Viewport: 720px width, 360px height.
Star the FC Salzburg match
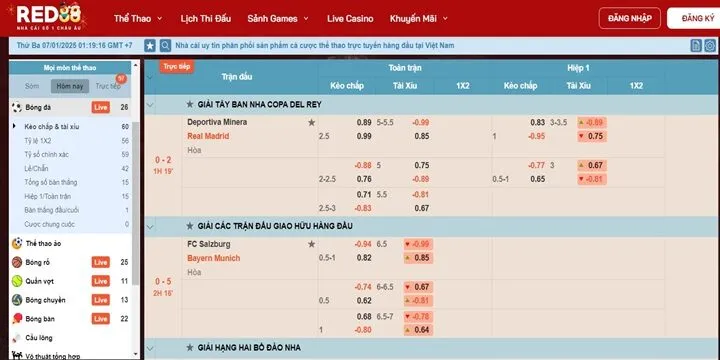tap(312, 244)
